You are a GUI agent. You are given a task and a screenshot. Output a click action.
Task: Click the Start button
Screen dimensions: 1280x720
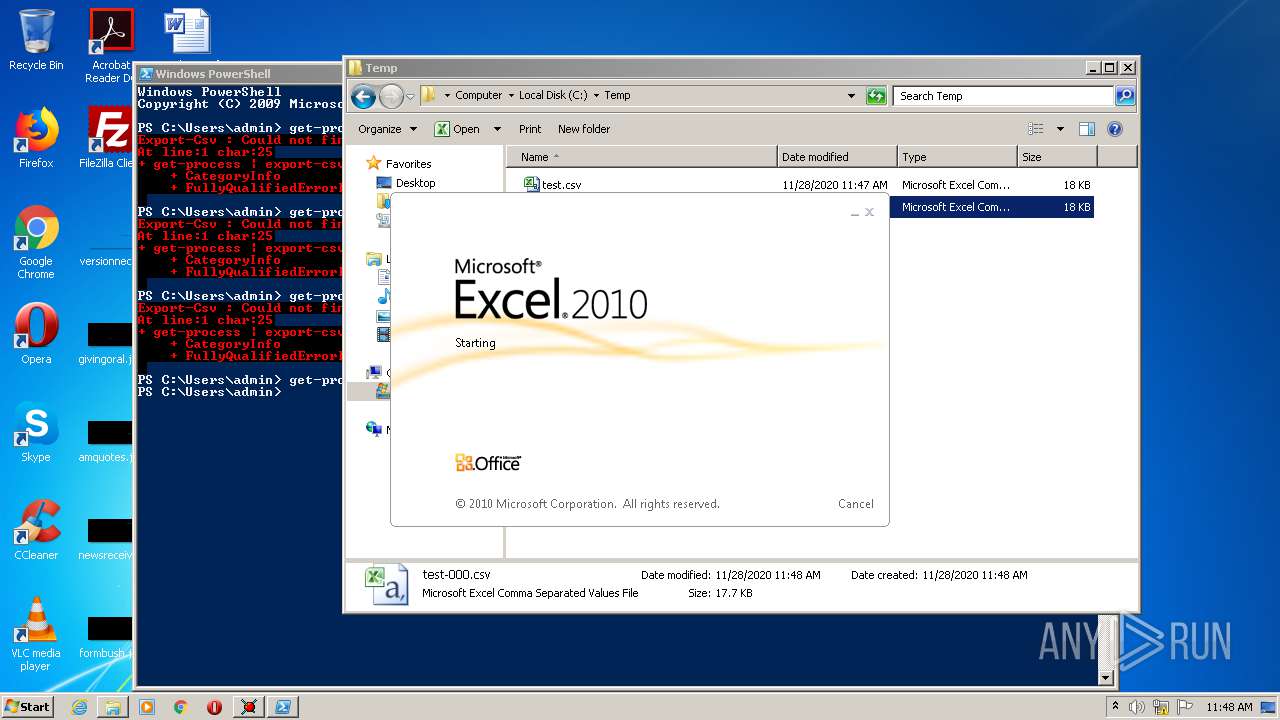(x=28, y=706)
